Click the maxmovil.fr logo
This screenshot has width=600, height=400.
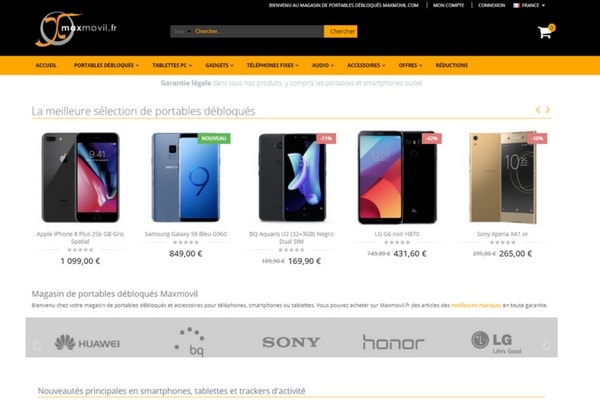(x=76, y=29)
